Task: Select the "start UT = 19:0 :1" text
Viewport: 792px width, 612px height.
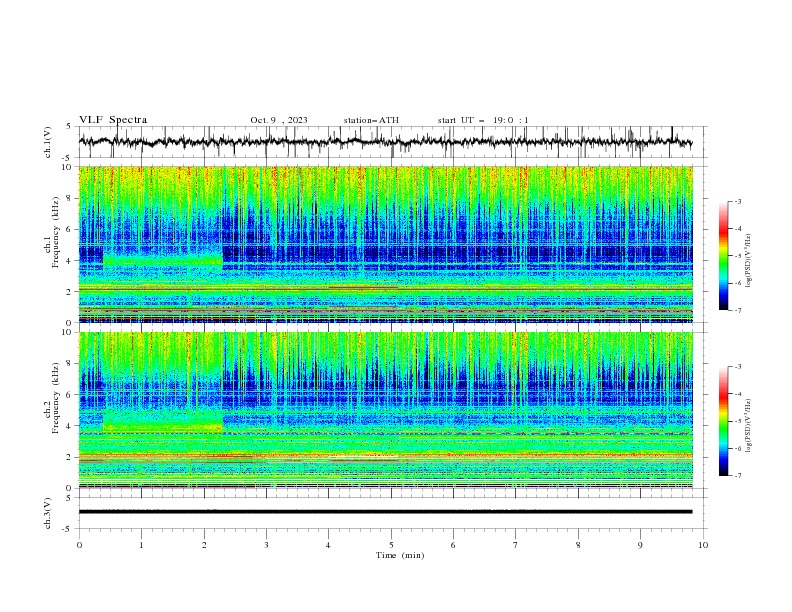Action: pyautogui.click(x=483, y=120)
